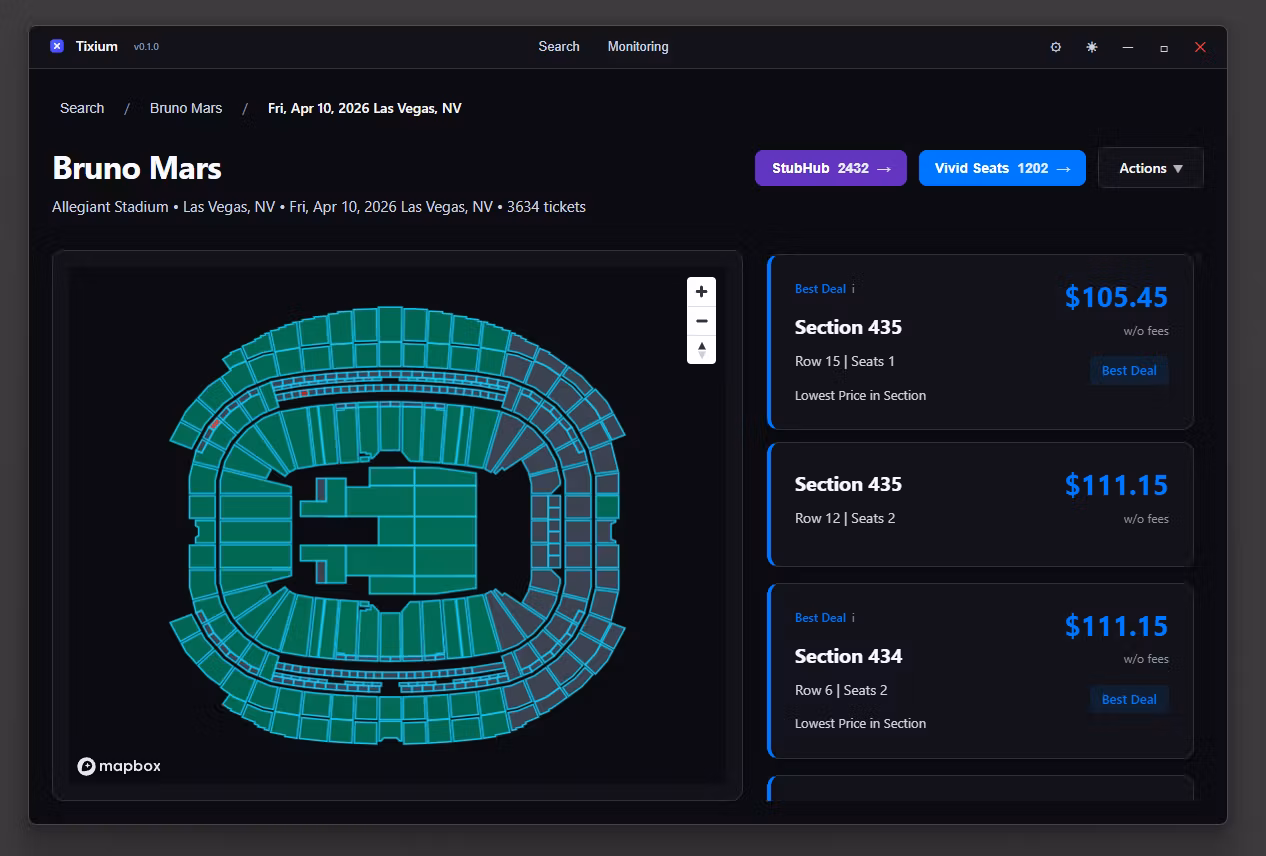The height and width of the screenshot is (856, 1266).
Task: Click info icon beside first Best Deal
Action: click(x=853, y=289)
